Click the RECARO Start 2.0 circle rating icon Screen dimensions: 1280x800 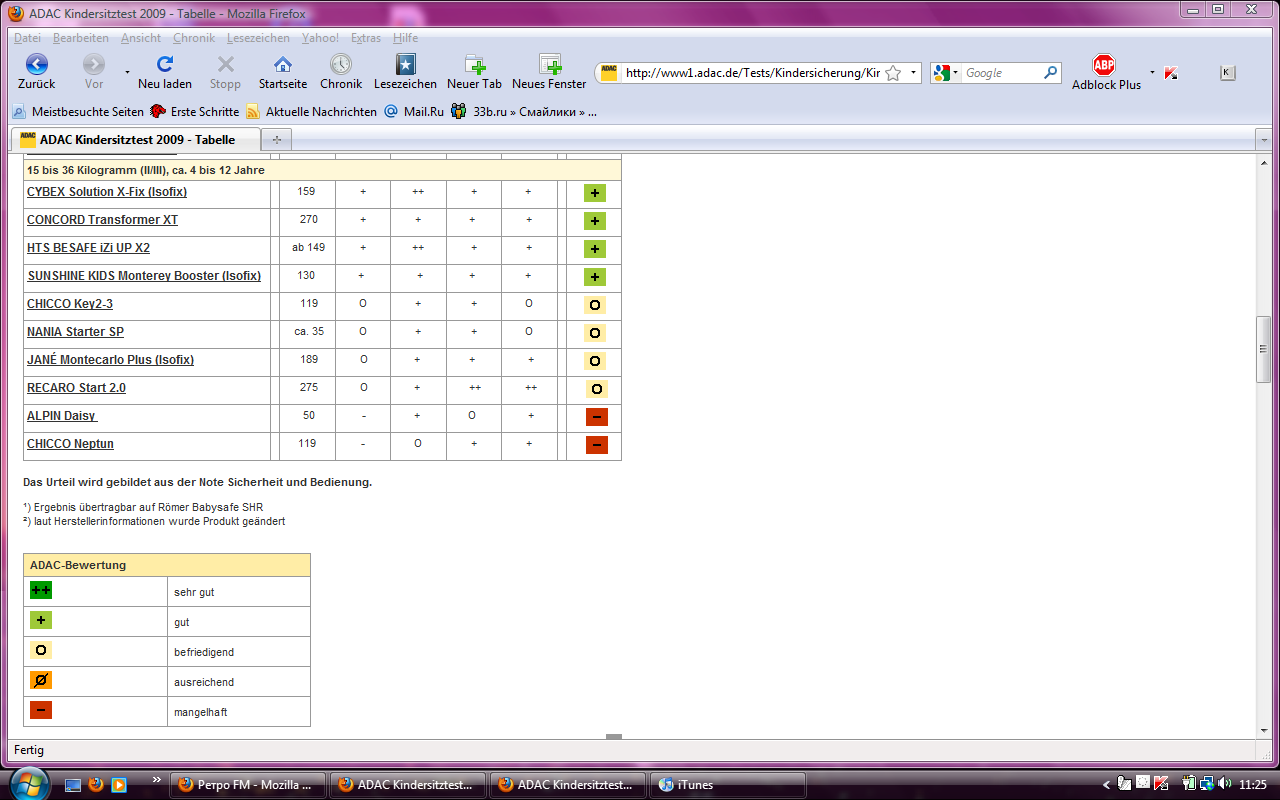click(x=597, y=389)
